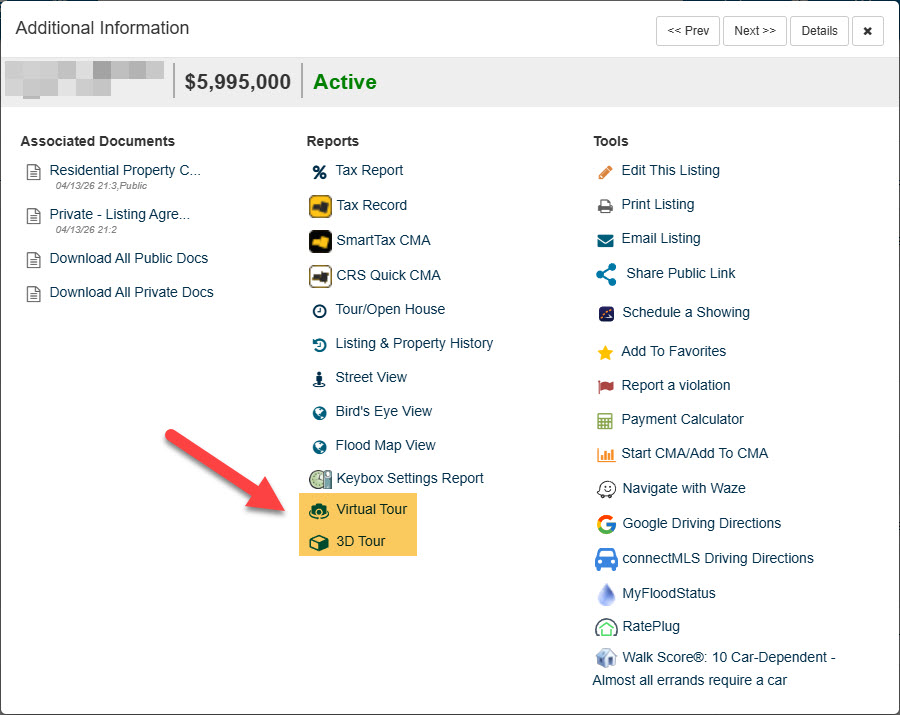Click the Keybox Settings Report icon
This screenshot has height=715, width=900.
pyautogui.click(x=320, y=479)
